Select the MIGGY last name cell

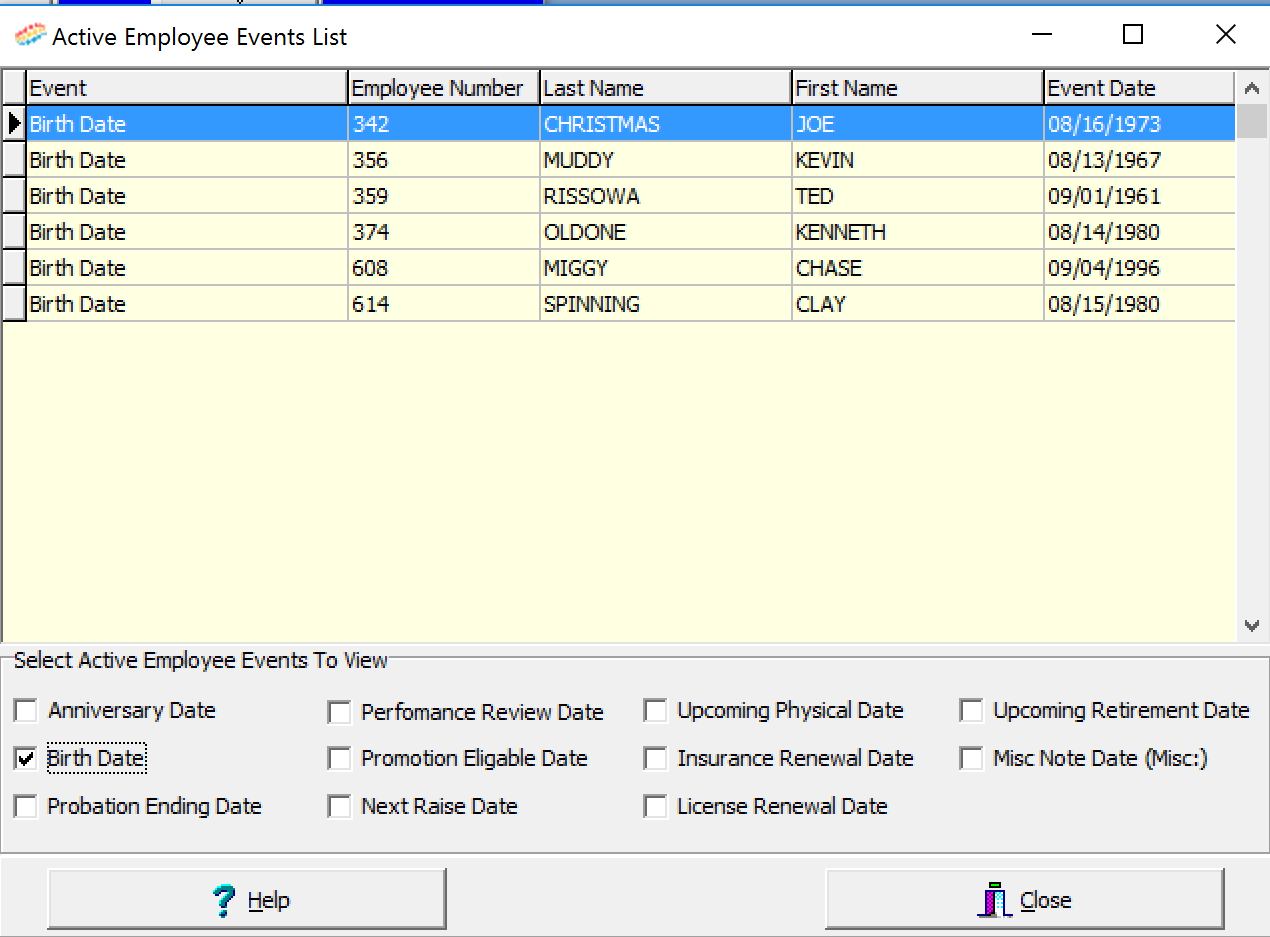point(666,268)
